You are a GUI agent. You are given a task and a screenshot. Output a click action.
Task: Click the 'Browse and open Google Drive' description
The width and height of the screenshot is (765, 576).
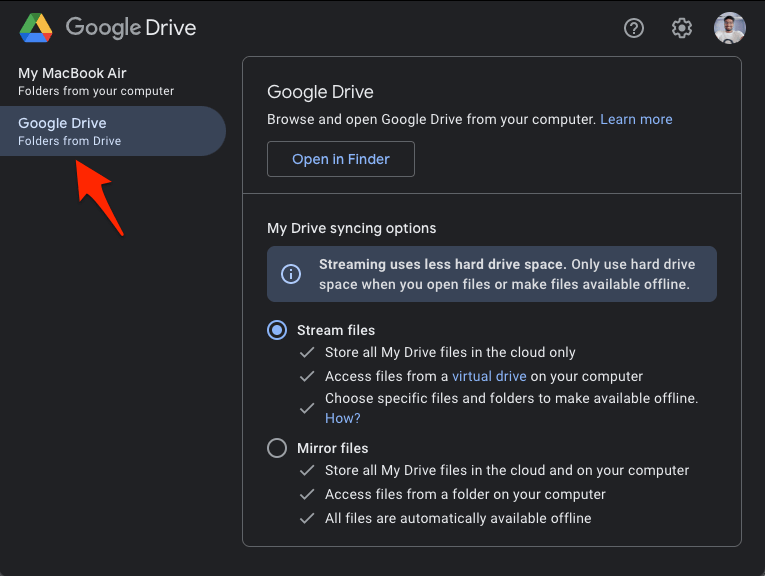[x=431, y=119]
